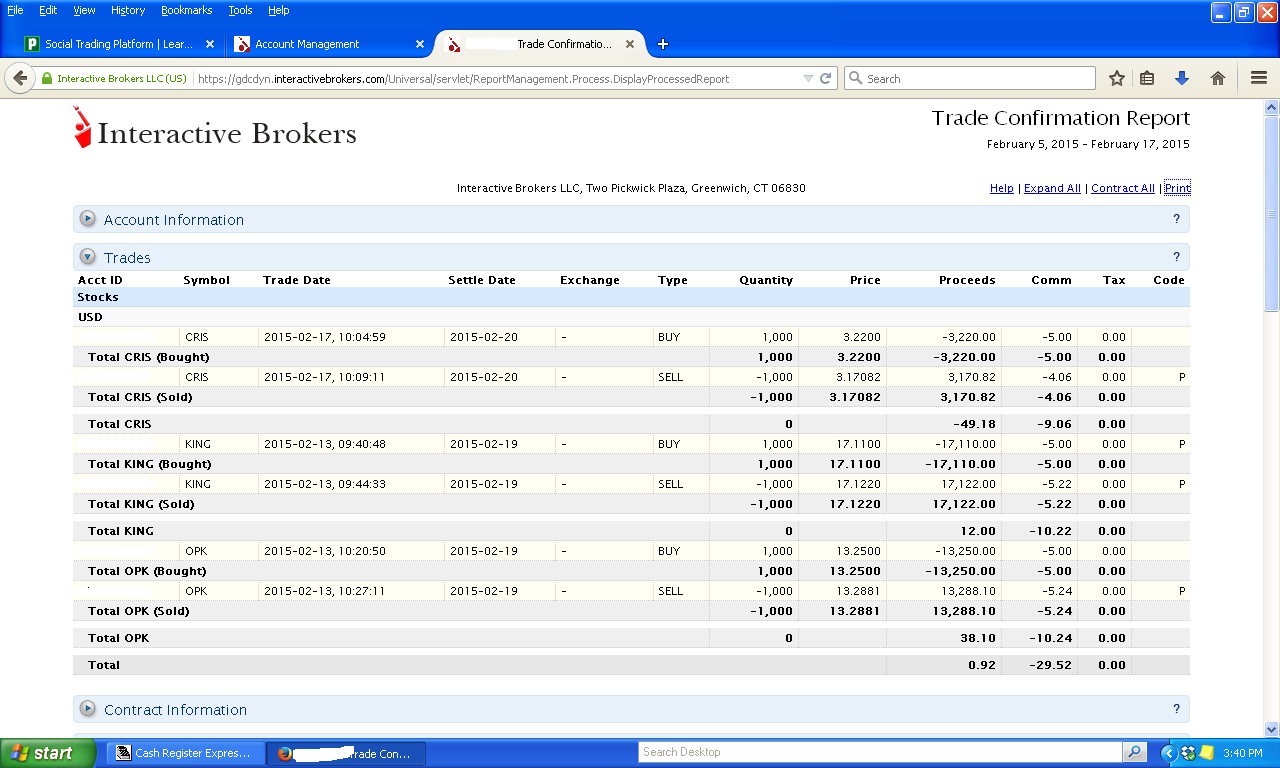Click the address bar URL field
This screenshot has width=1280, height=768.
coord(497,78)
